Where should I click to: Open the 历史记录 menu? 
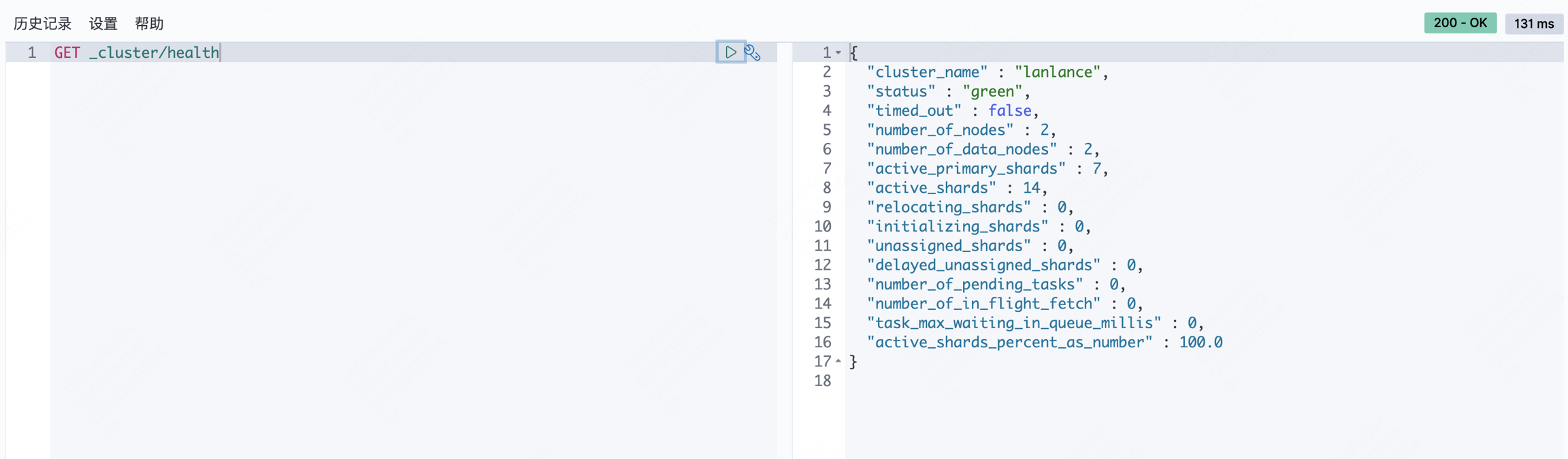(42, 24)
